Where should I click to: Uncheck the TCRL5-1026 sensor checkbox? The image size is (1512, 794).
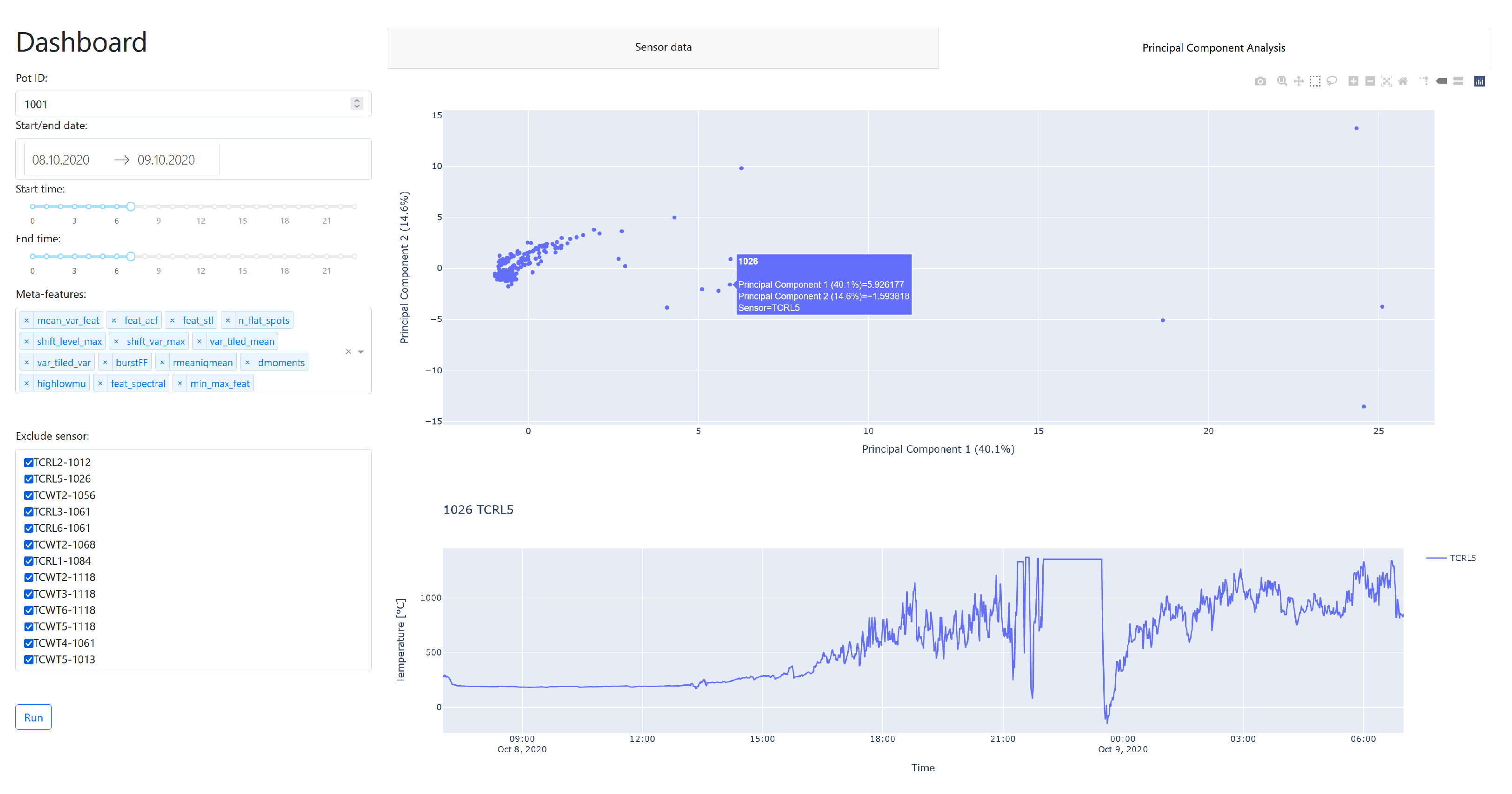click(28, 479)
